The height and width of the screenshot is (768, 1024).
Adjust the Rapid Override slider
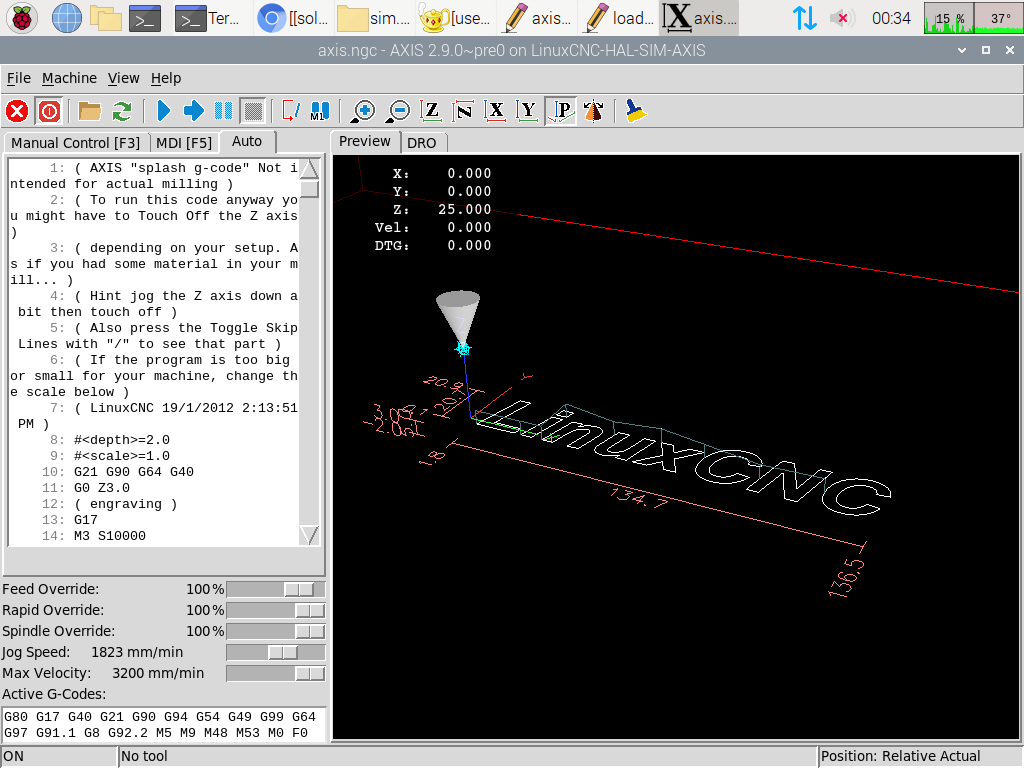(x=276, y=611)
